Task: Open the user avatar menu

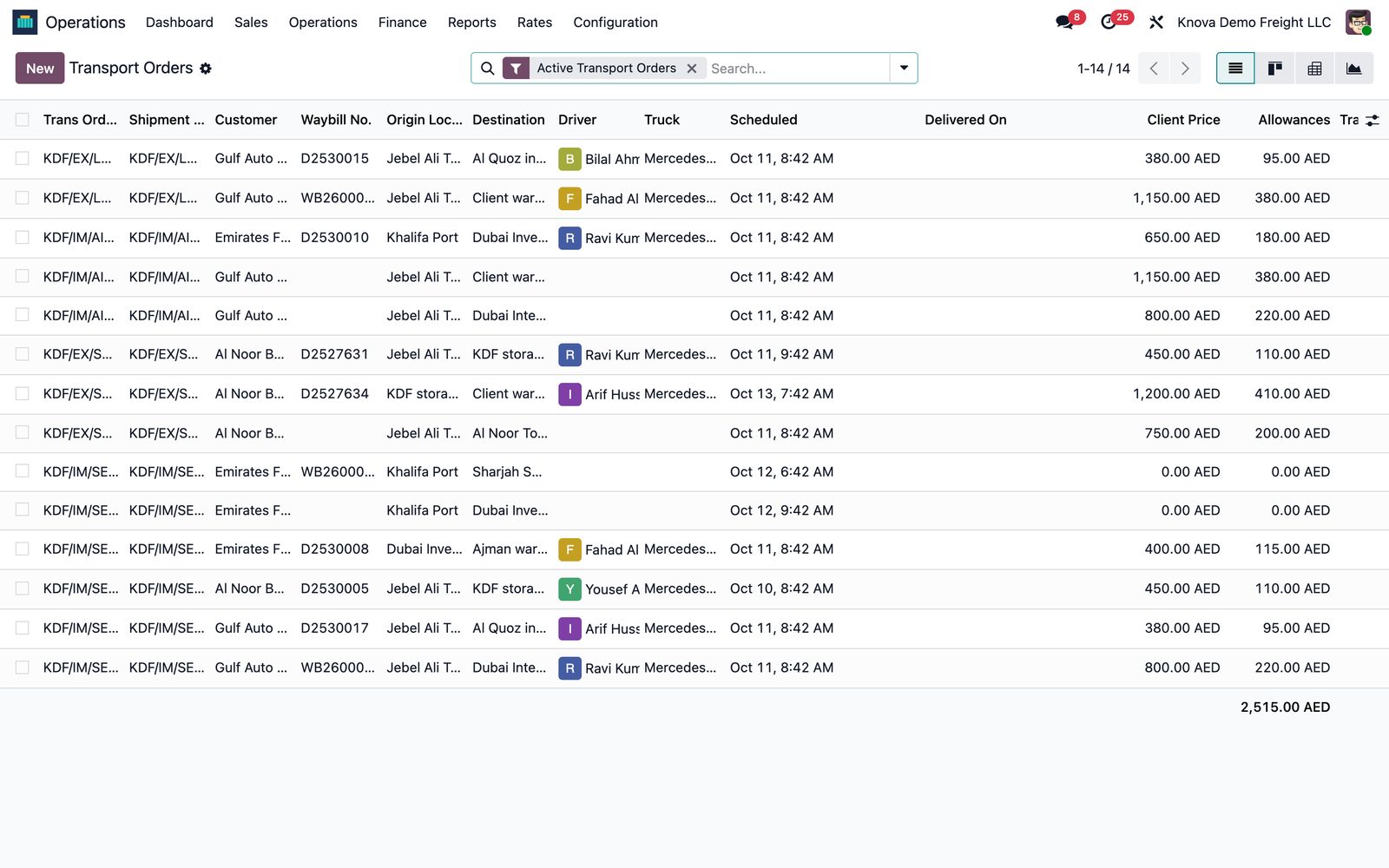Action: (1358, 22)
